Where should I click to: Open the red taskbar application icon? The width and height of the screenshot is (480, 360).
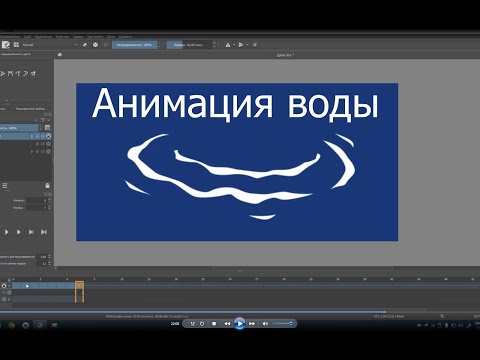54,325
